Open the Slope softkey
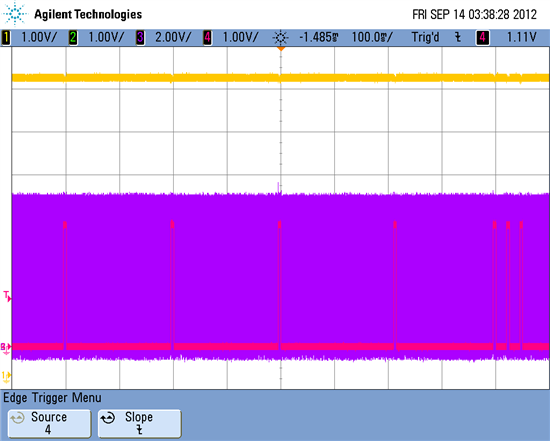The height and width of the screenshot is (441, 550). click(x=139, y=423)
